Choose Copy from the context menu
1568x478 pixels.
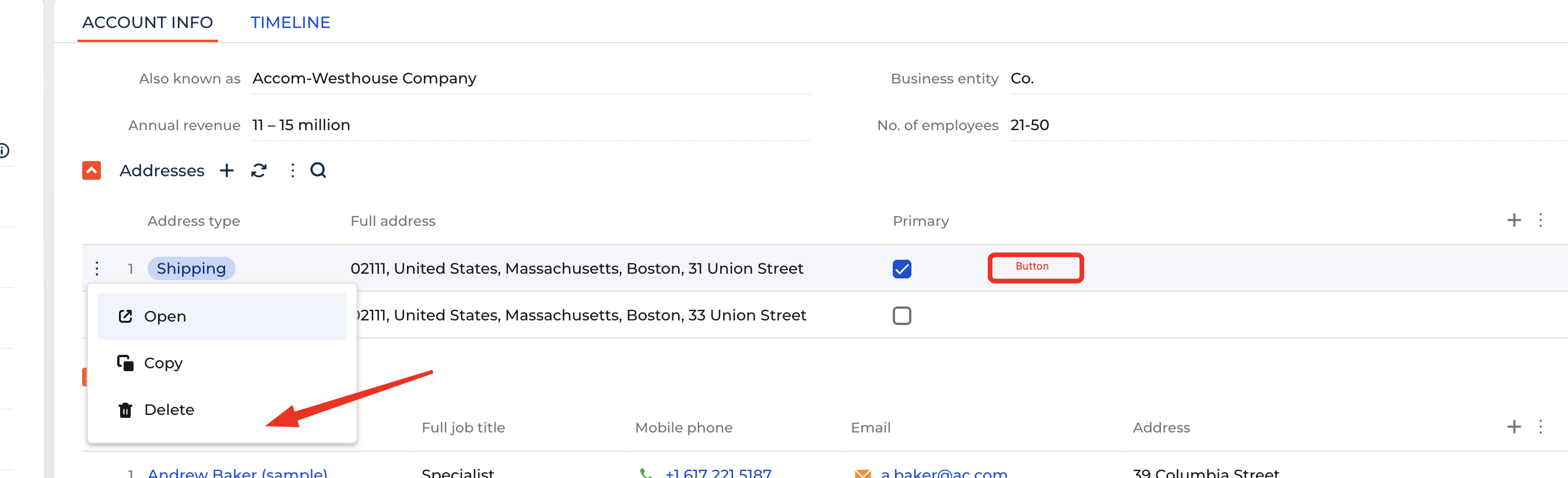click(x=222, y=363)
